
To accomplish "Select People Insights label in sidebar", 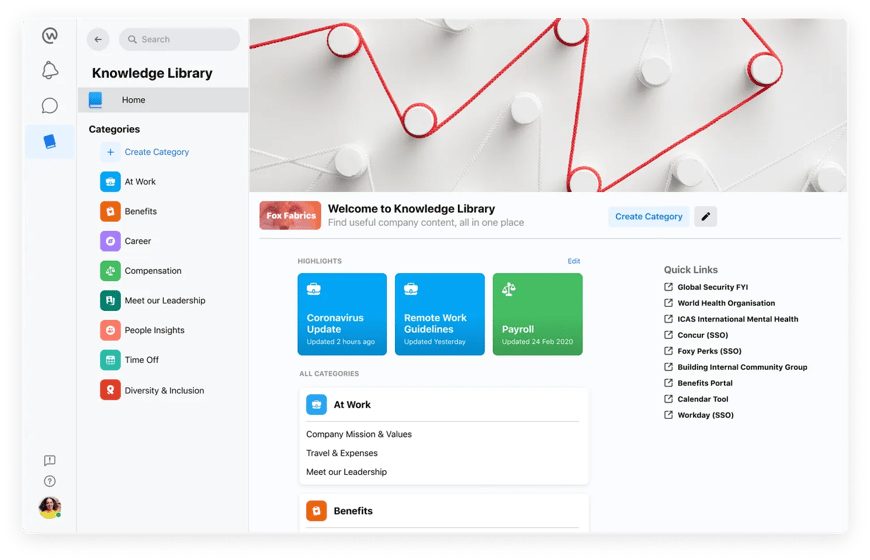I will pyautogui.click(x=154, y=330).
